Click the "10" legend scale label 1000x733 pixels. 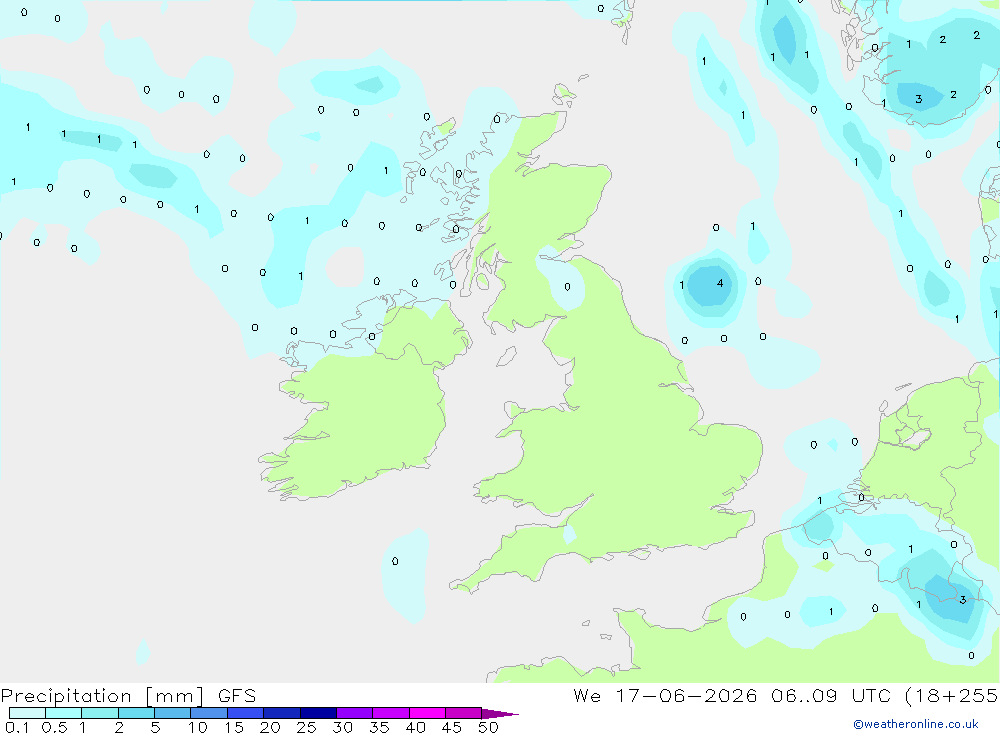click(x=198, y=727)
